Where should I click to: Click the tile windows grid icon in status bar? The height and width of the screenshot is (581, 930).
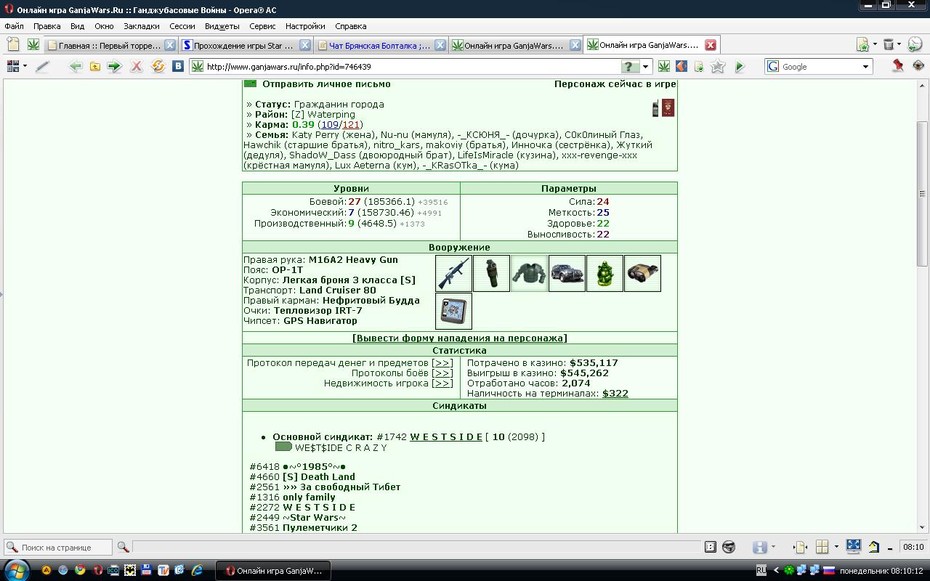(x=822, y=547)
